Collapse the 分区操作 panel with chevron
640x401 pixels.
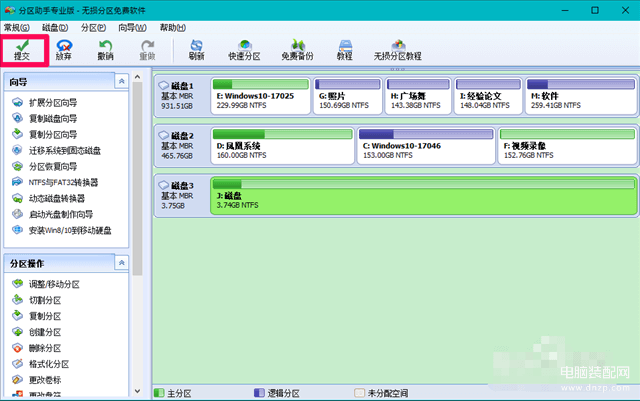[122, 263]
